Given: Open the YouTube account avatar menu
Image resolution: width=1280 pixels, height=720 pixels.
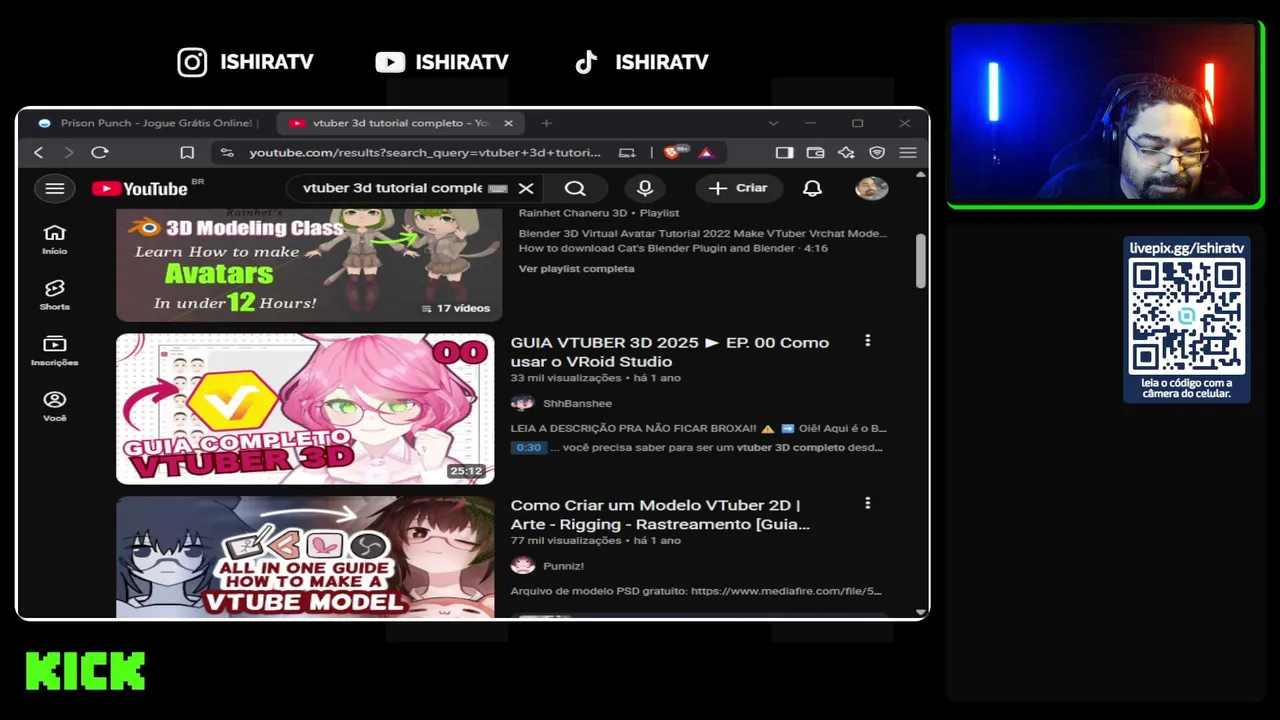Looking at the screenshot, I should [x=872, y=188].
